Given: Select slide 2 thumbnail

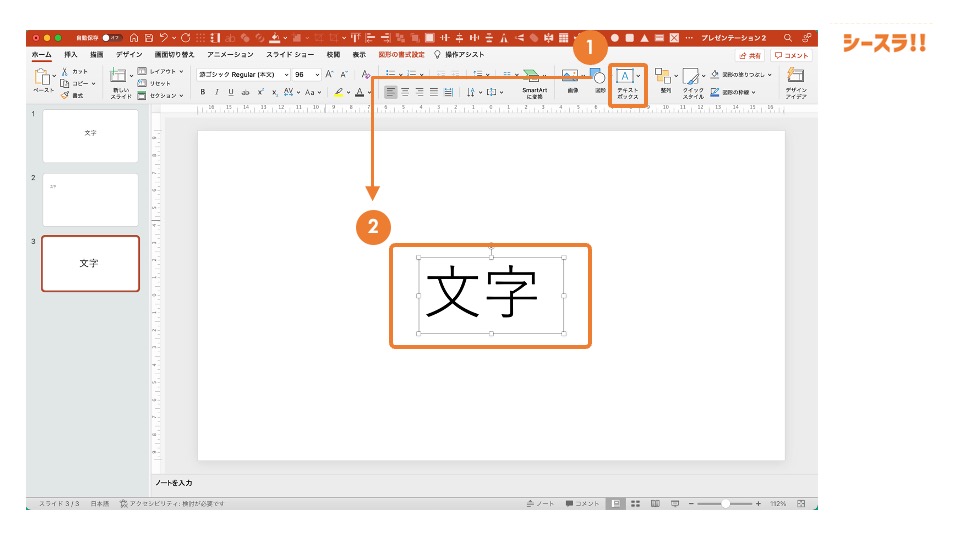Looking at the screenshot, I should tap(91, 200).
